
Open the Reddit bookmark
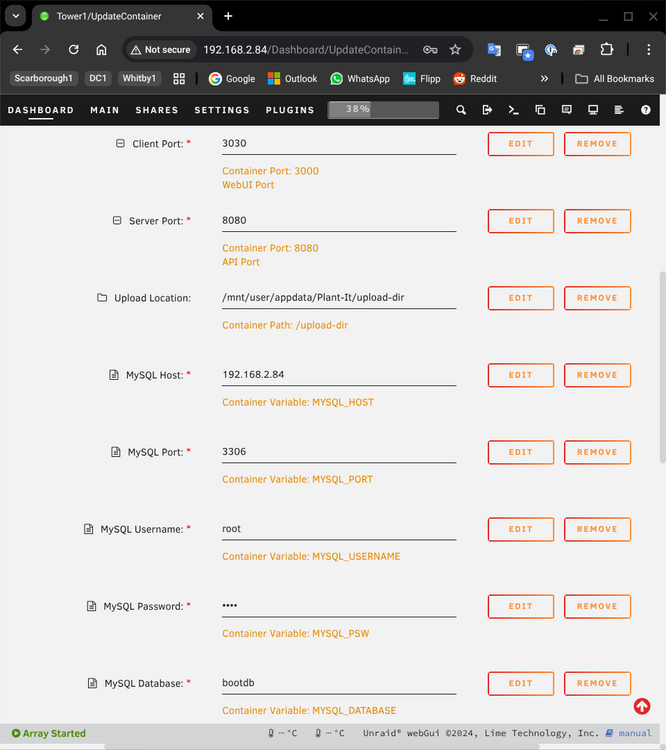click(x=475, y=79)
